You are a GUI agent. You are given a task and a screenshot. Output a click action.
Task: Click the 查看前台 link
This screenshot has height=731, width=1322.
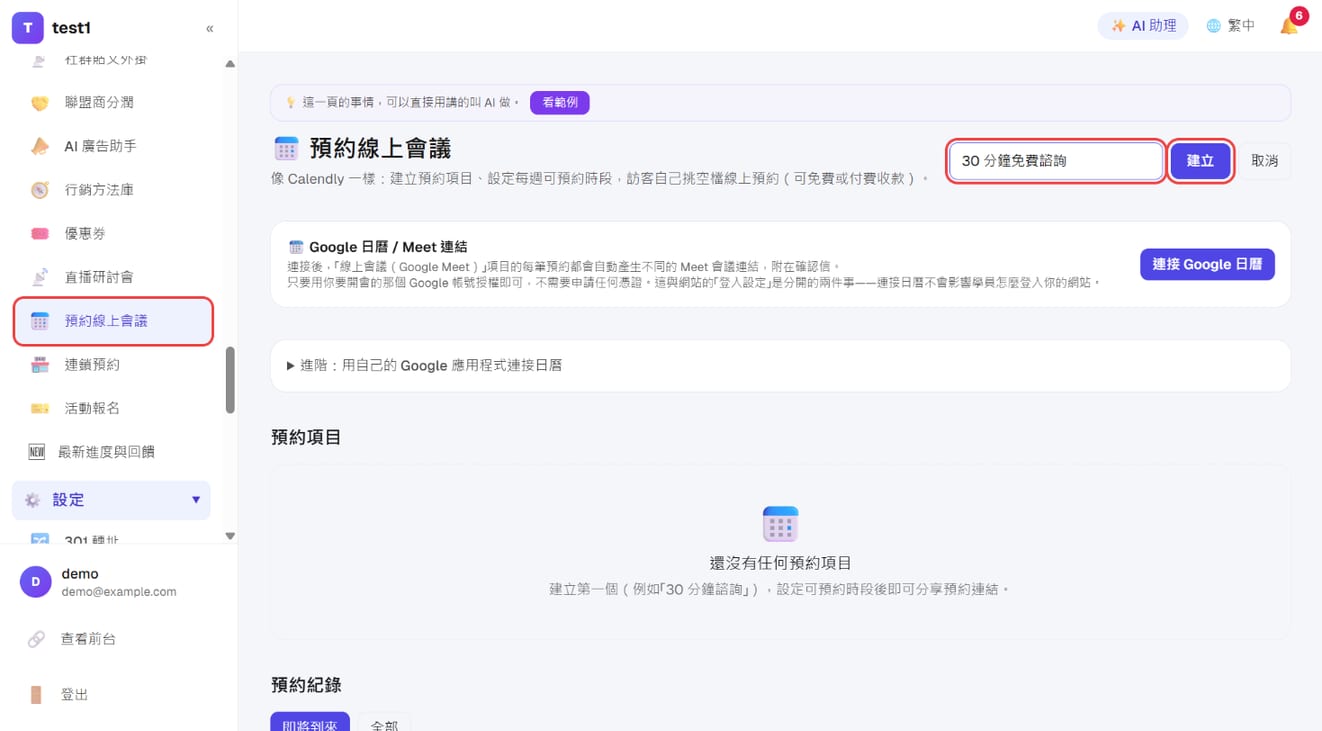(x=88, y=639)
